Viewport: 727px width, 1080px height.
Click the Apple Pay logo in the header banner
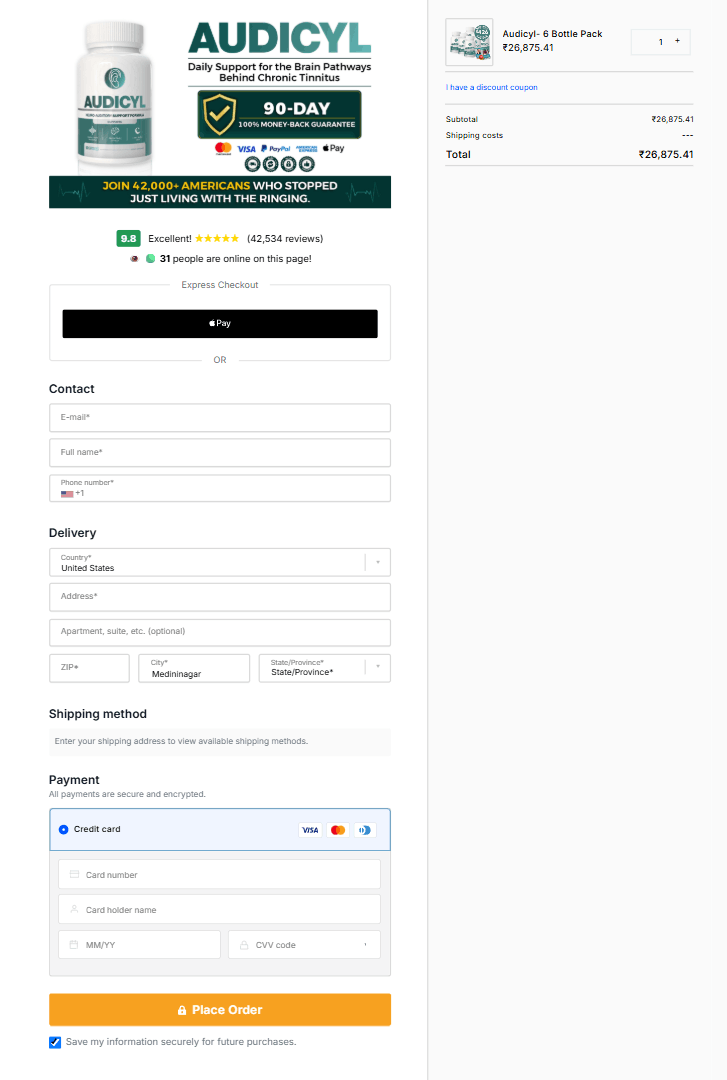[x=334, y=148]
